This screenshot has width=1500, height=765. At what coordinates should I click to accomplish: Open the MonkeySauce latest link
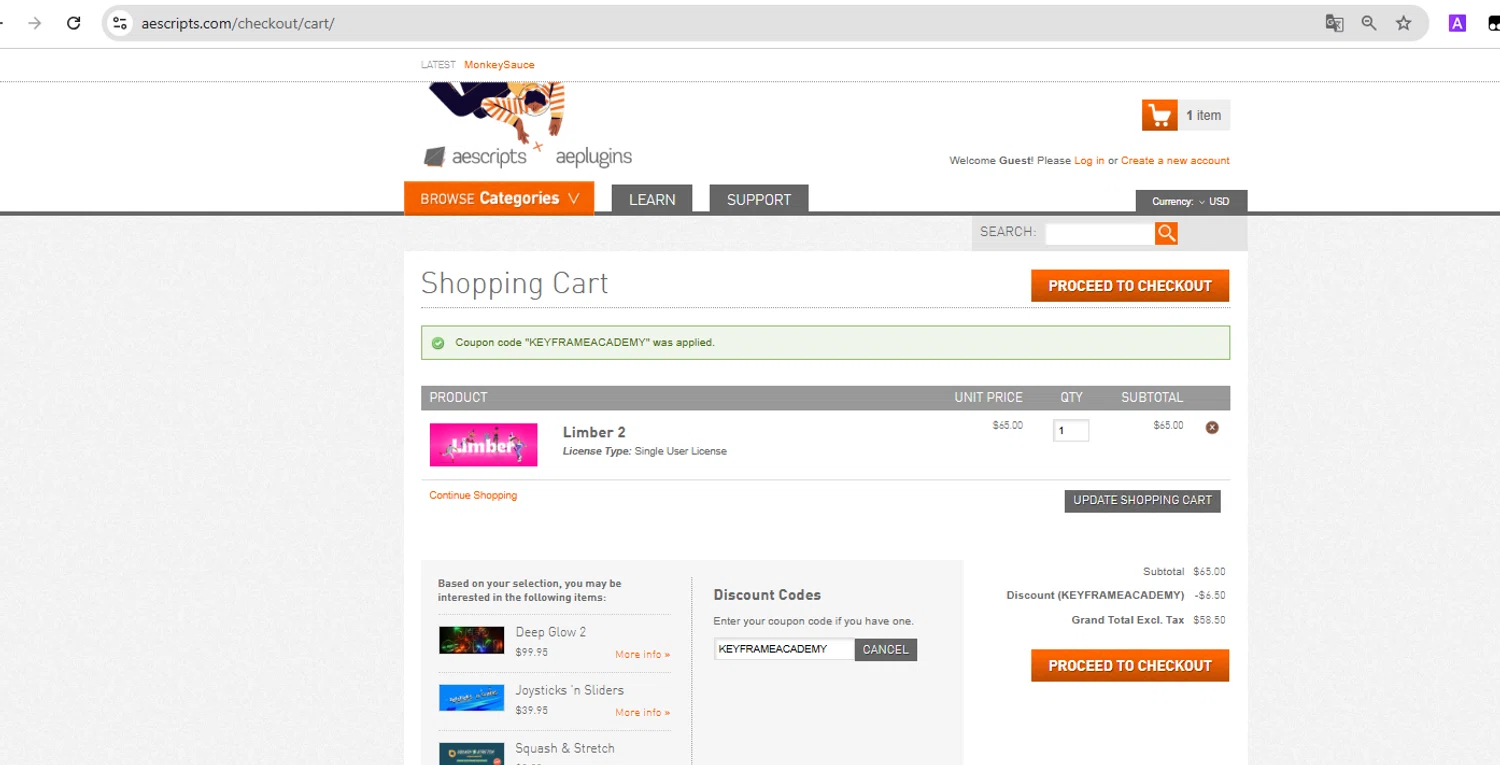click(499, 65)
